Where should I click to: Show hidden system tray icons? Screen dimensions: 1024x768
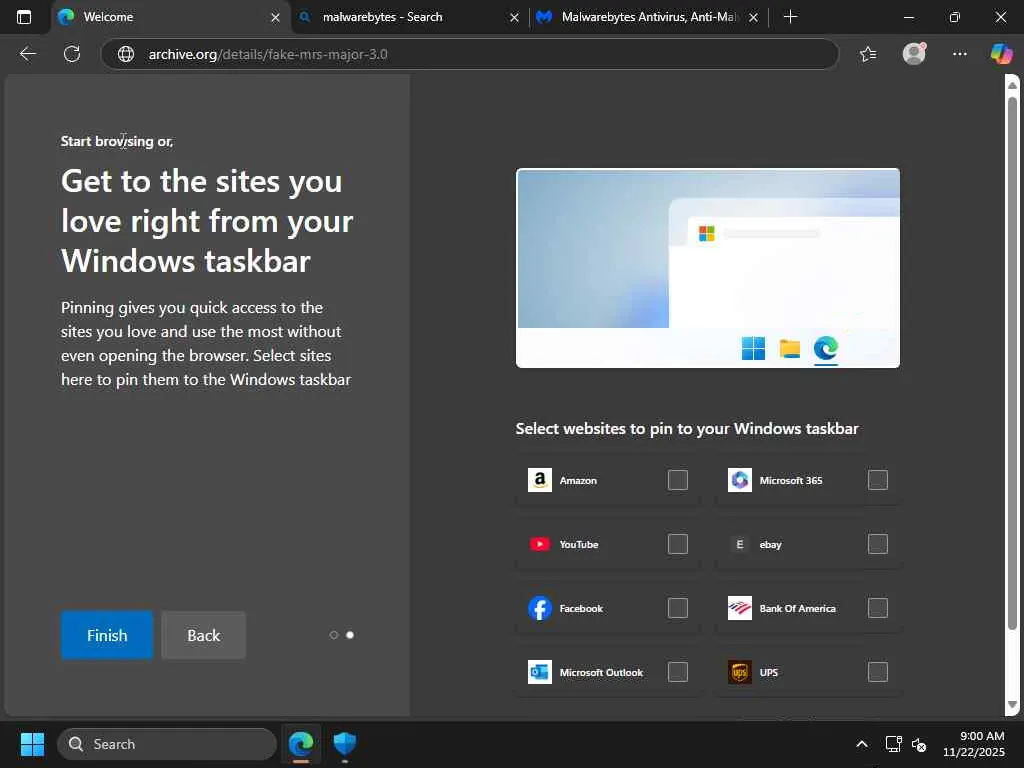click(x=862, y=744)
